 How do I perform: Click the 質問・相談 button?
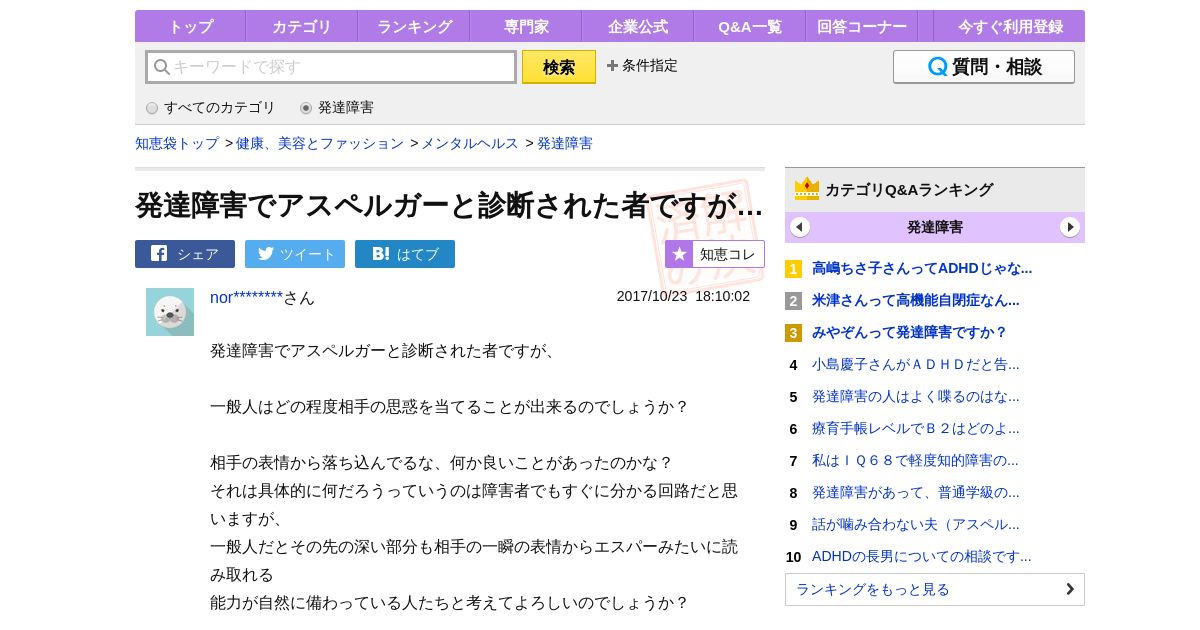[x=984, y=67]
